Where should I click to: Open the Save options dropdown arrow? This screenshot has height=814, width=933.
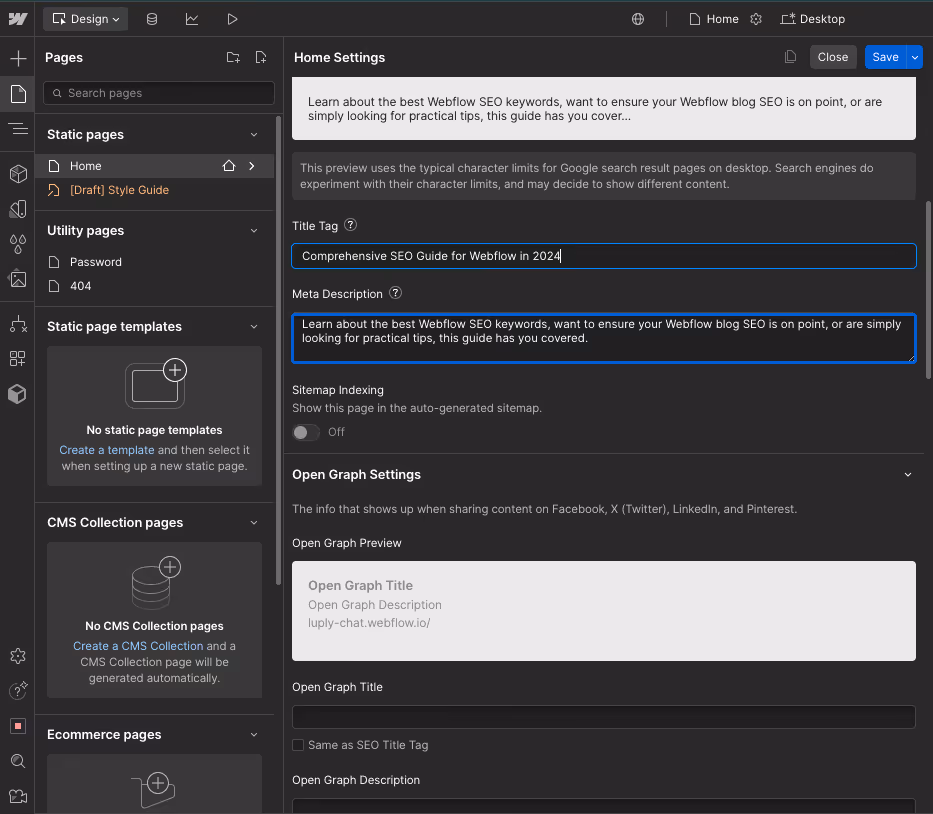coord(915,57)
